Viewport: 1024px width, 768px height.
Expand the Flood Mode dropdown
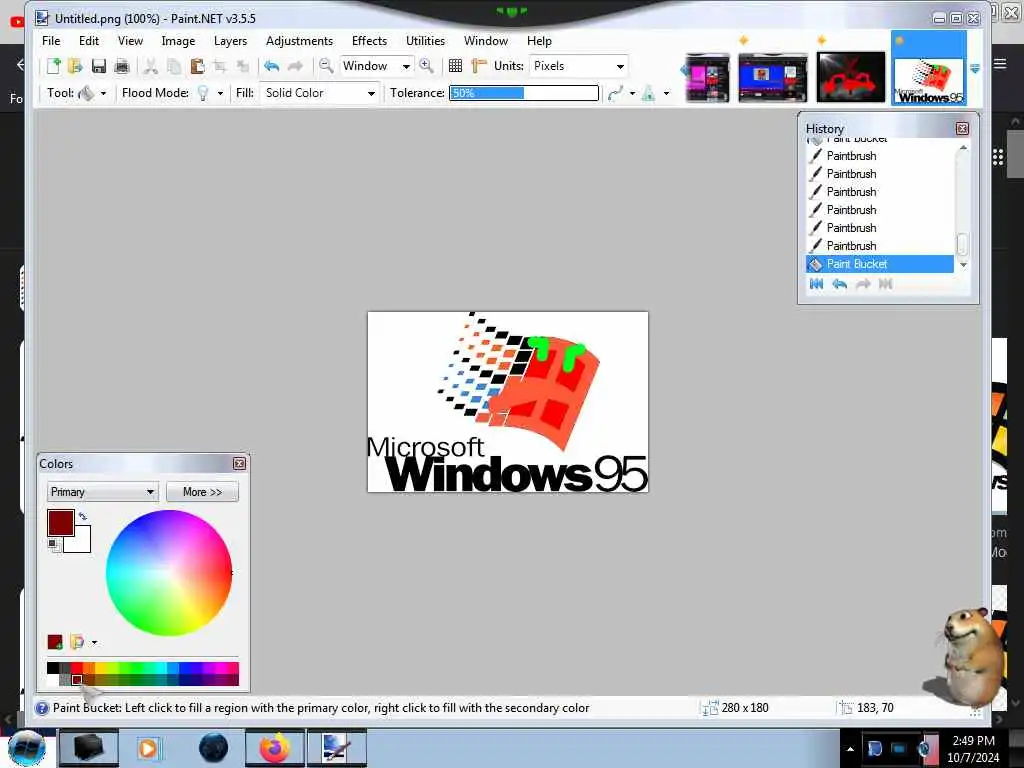[x=220, y=93]
